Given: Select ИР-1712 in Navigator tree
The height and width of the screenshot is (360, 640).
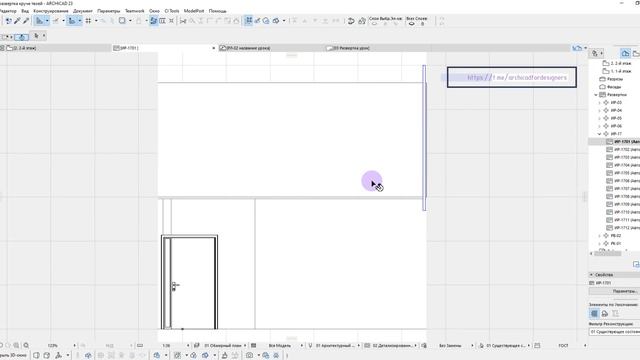Looking at the screenshot, I should coord(623,228).
